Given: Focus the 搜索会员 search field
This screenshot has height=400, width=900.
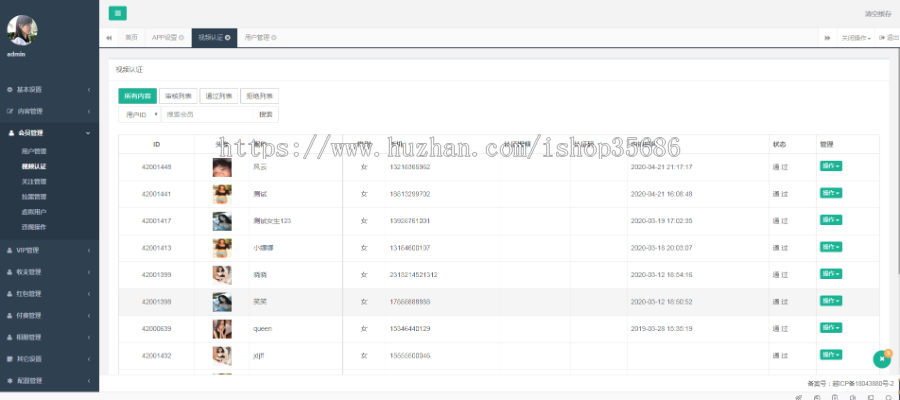Looking at the screenshot, I should pyautogui.click(x=207, y=115).
